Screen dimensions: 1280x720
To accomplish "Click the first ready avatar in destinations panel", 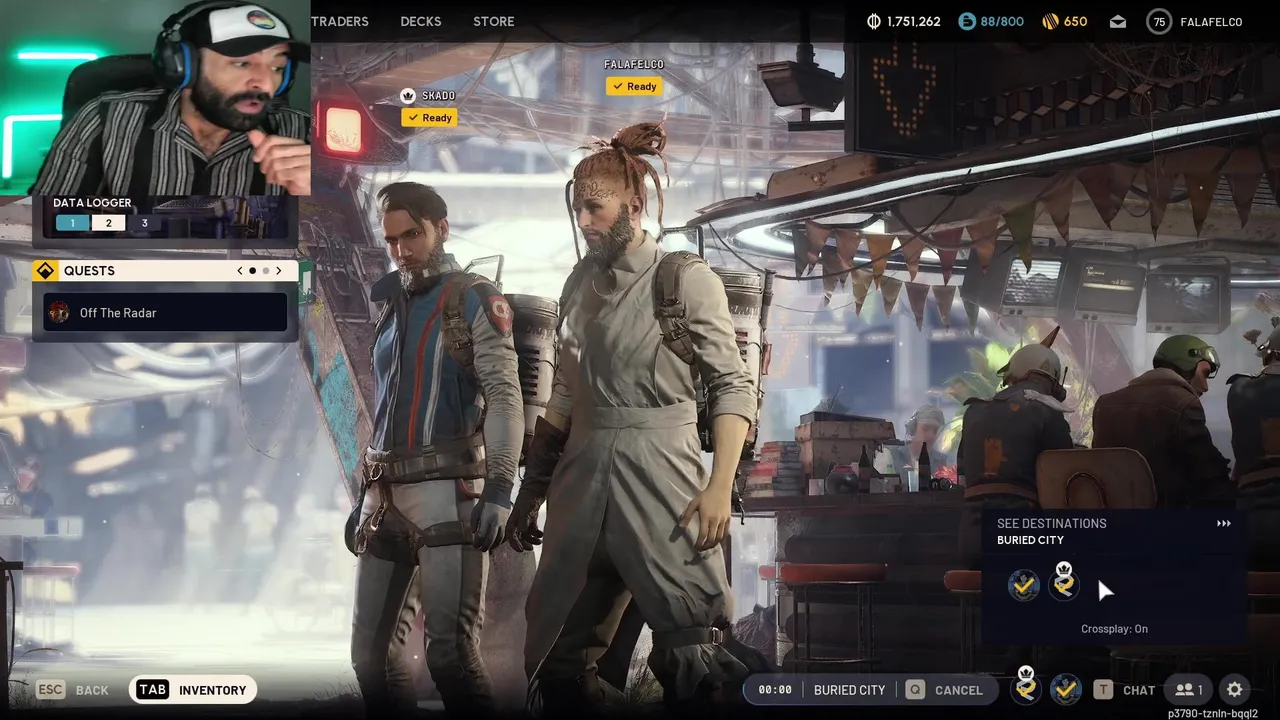I will [1024, 585].
